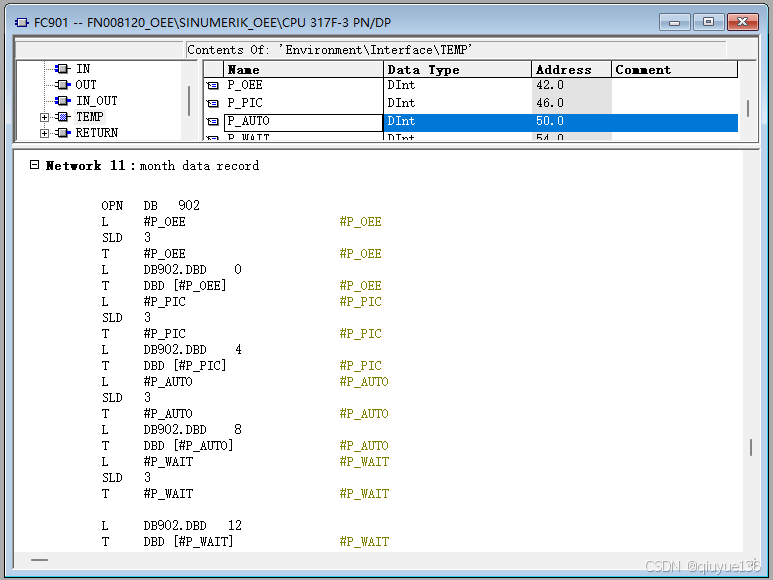Click the 'L DB902.DBD 0' statement
This screenshot has width=773, height=580.
coord(172,270)
